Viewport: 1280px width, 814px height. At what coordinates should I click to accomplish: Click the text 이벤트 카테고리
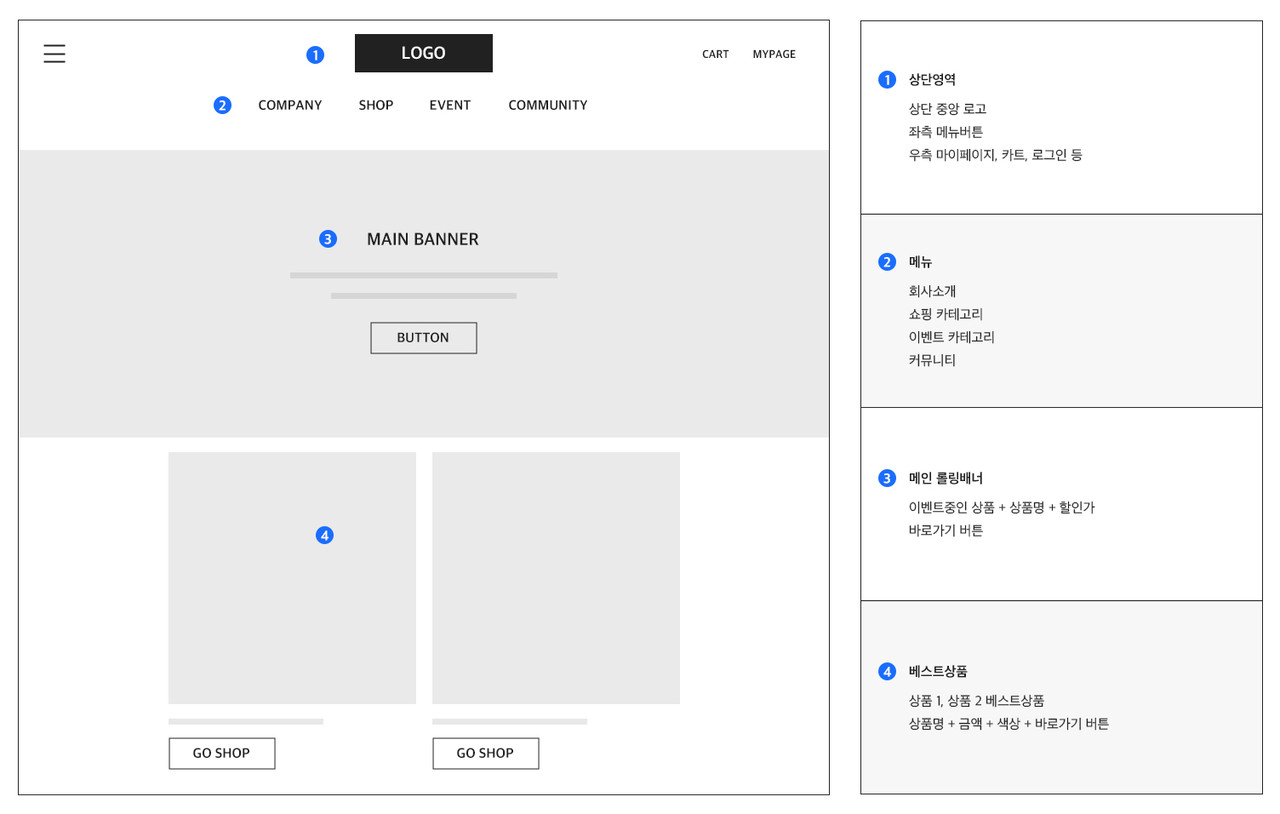click(951, 337)
